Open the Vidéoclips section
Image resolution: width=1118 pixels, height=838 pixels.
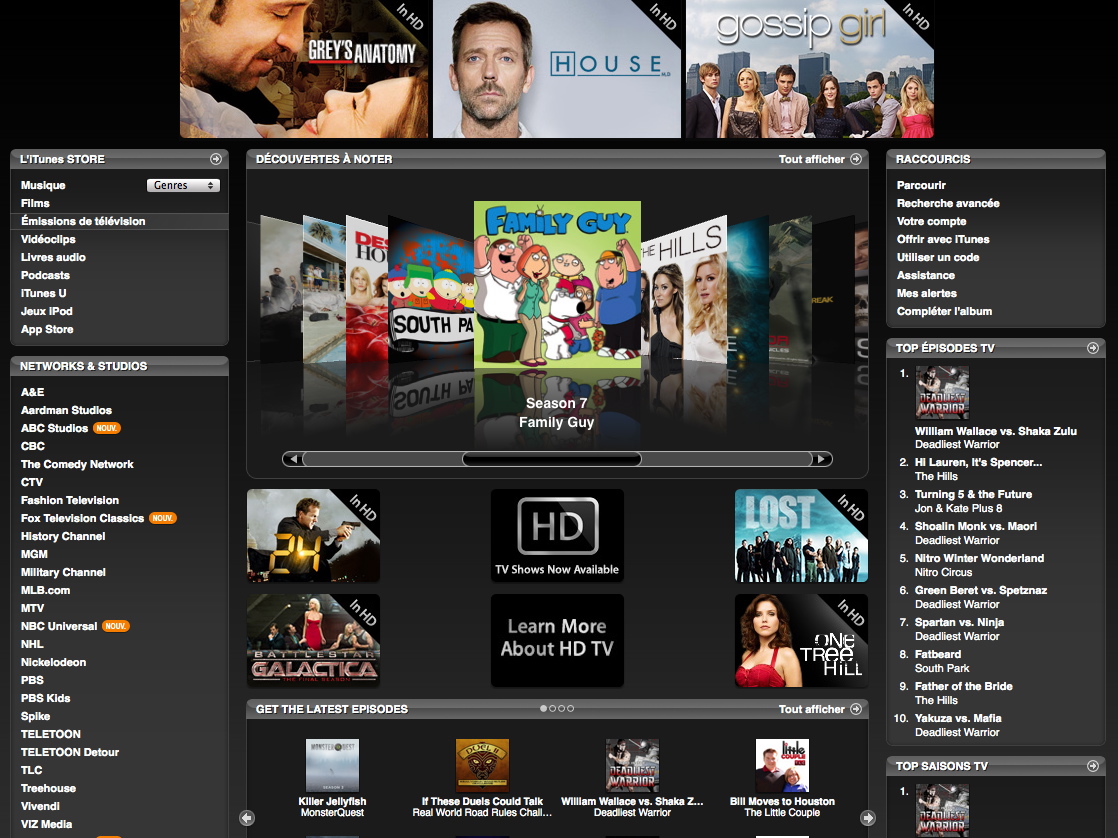[48, 239]
